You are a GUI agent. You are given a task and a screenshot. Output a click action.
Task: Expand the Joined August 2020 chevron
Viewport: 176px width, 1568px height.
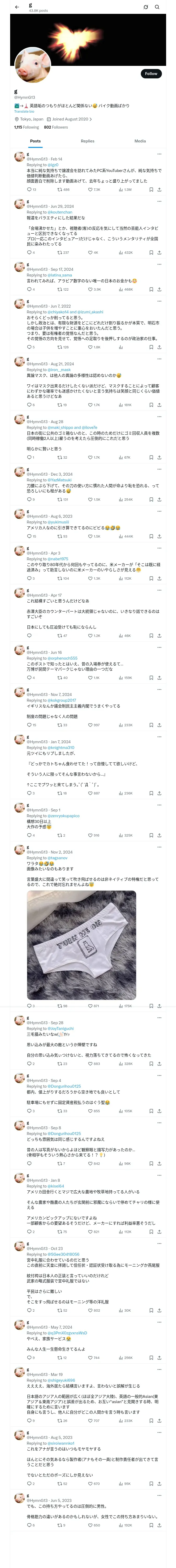click(x=91, y=119)
